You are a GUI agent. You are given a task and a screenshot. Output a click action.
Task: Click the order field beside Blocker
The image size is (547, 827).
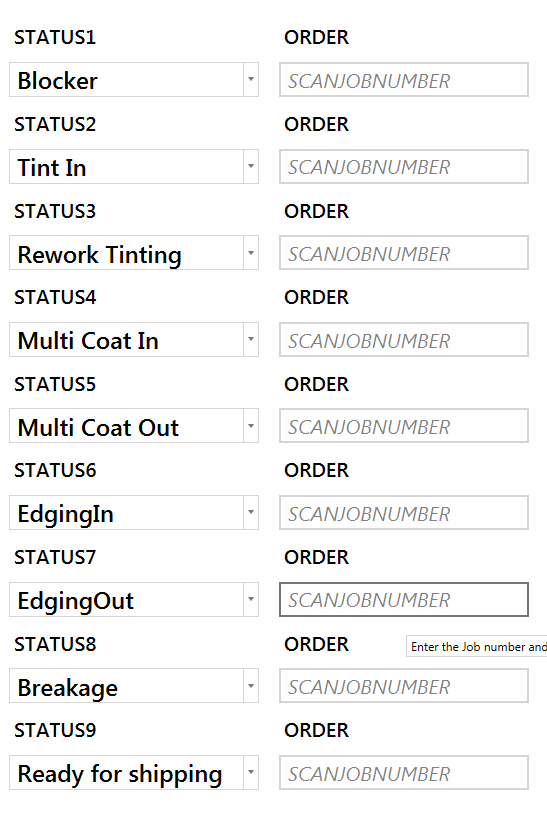(x=404, y=80)
